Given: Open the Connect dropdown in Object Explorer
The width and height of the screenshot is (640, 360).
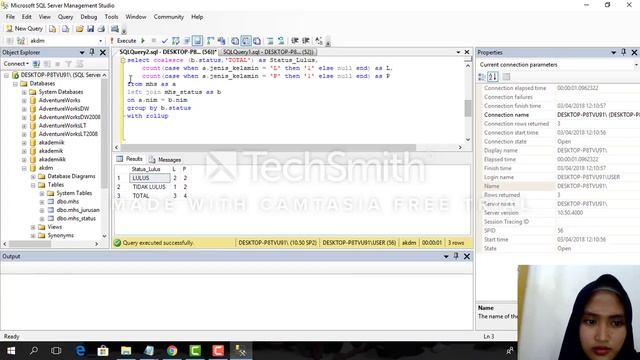Looking at the screenshot, I should (x=16, y=64).
